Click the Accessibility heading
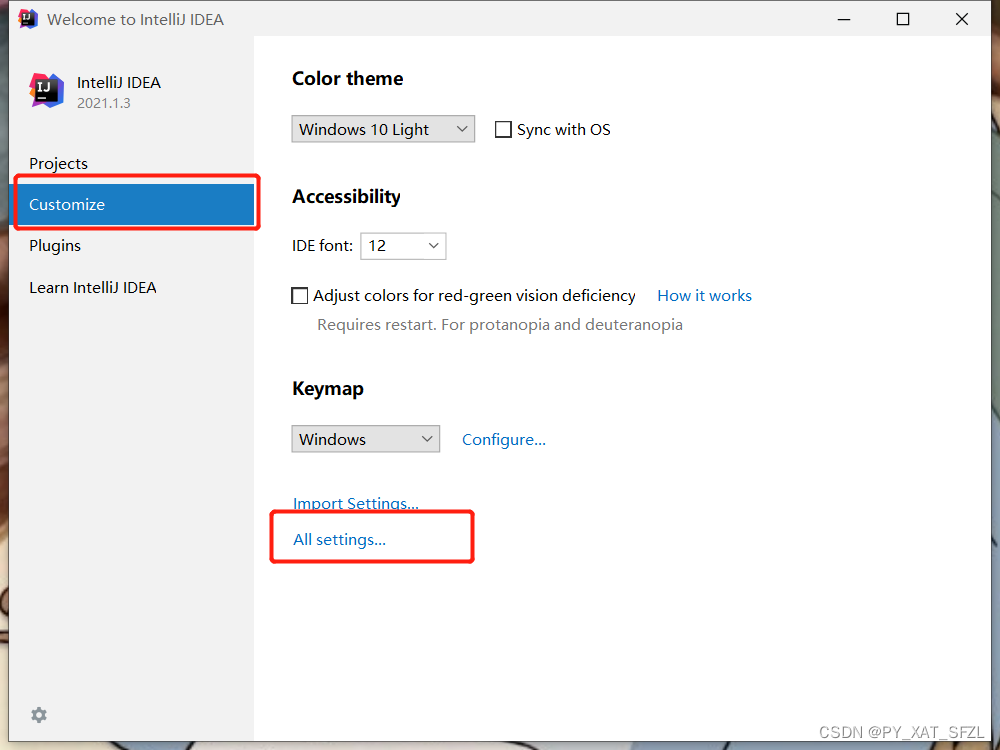1000x750 pixels. [x=346, y=196]
